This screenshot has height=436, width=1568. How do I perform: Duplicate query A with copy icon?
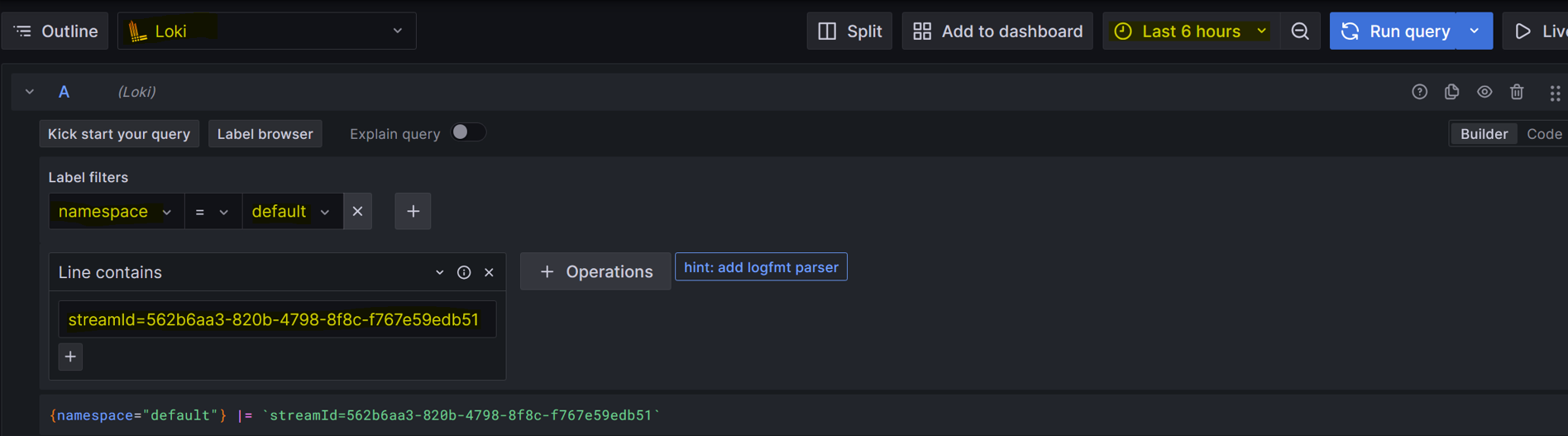tap(1451, 92)
